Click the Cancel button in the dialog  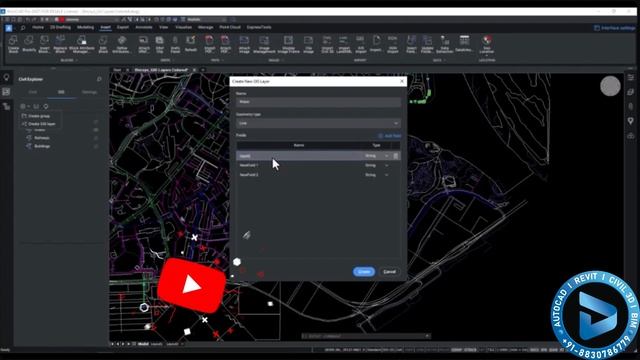(389, 272)
